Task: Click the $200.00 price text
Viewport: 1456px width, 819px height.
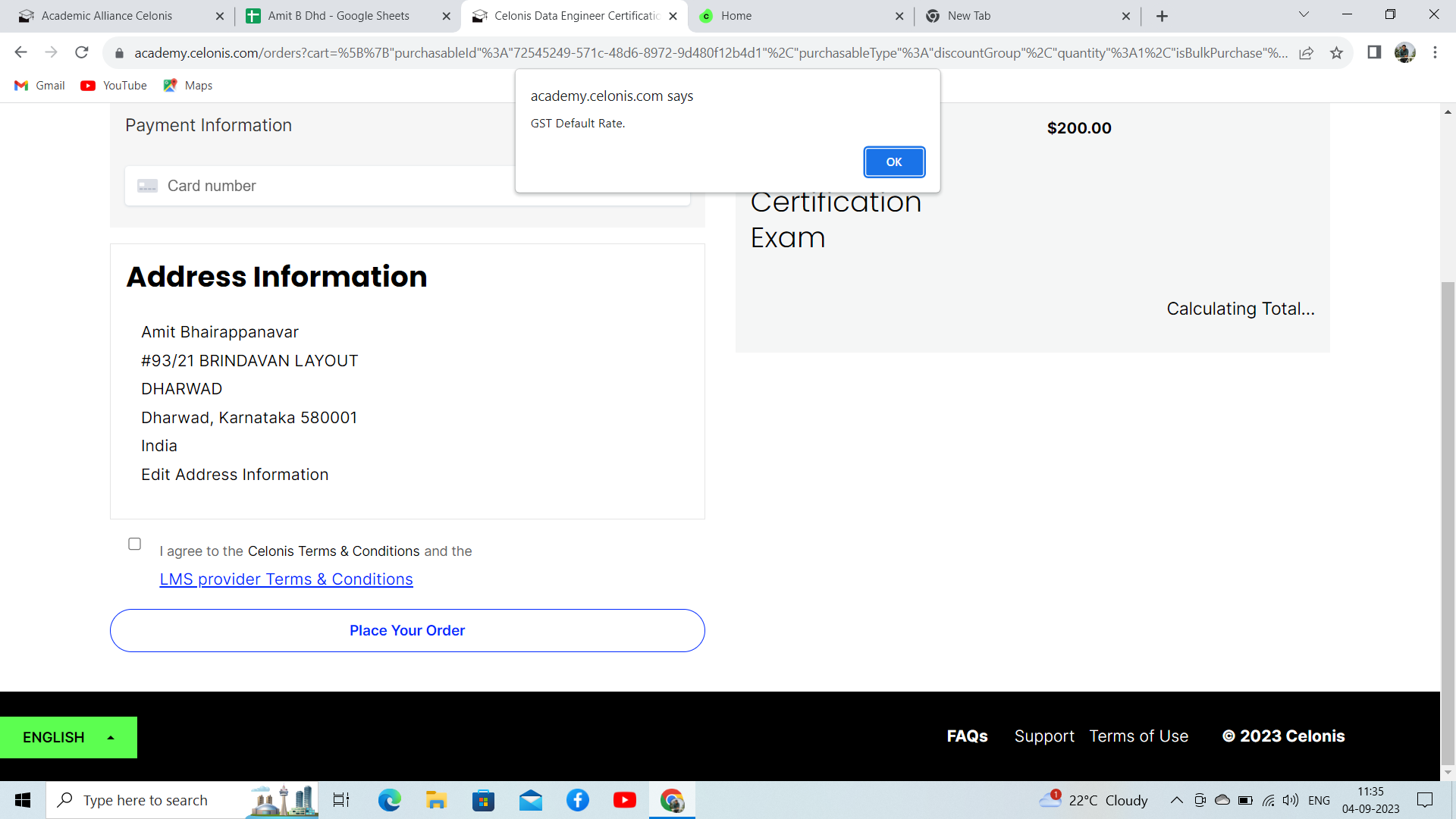Action: pyautogui.click(x=1079, y=128)
